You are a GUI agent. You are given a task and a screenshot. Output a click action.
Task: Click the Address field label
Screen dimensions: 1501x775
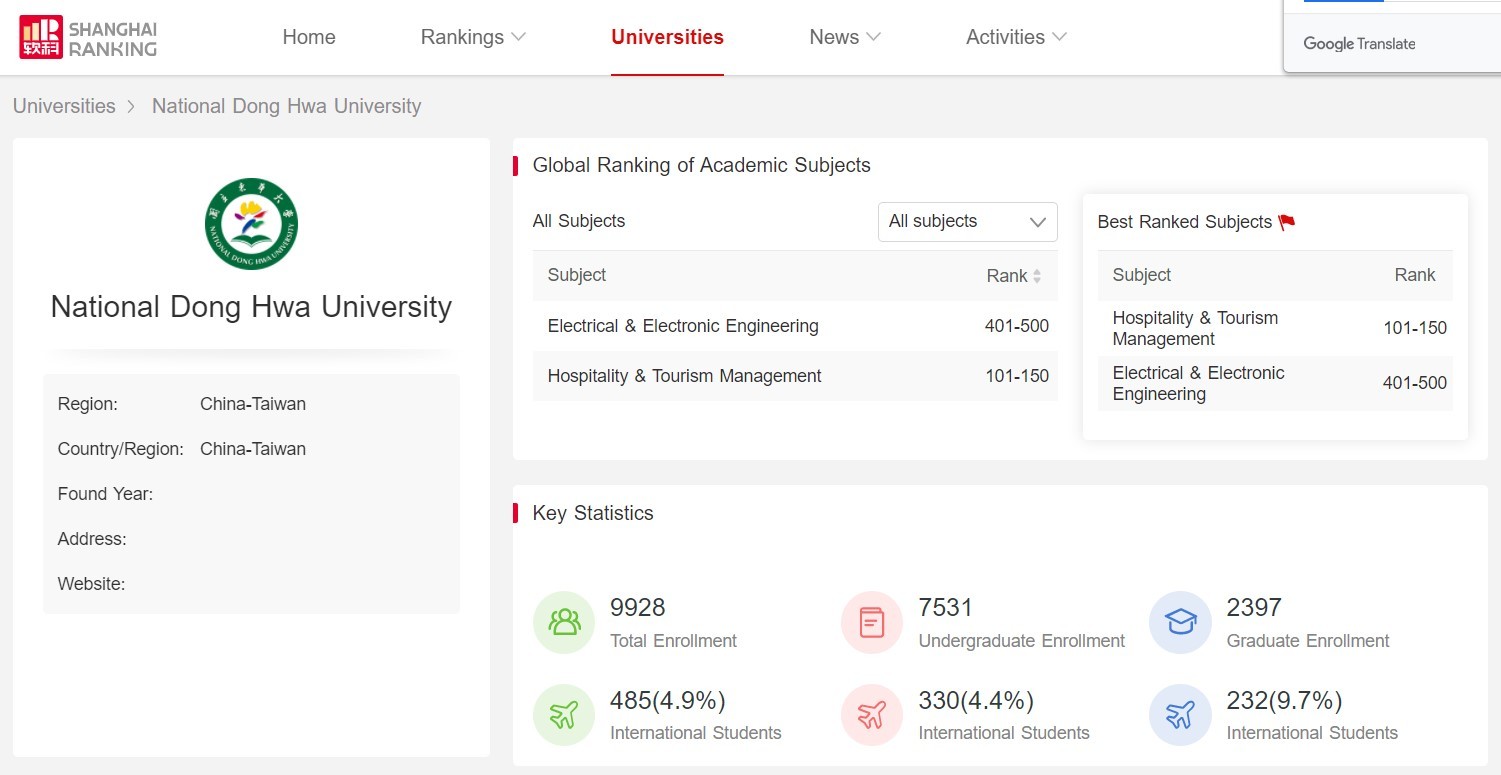pyautogui.click(x=92, y=539)
